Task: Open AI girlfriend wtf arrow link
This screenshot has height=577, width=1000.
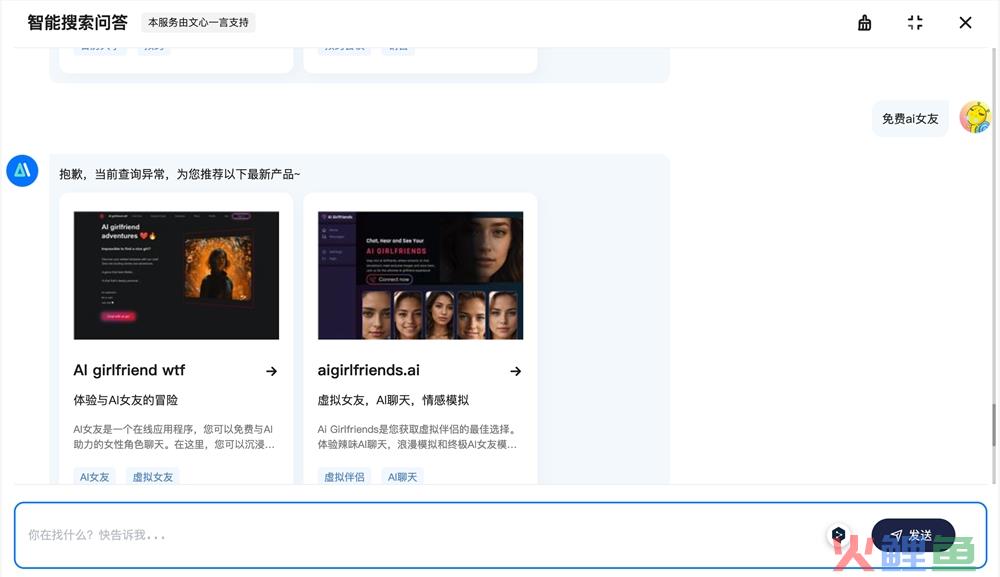Action: pos(271,371)
